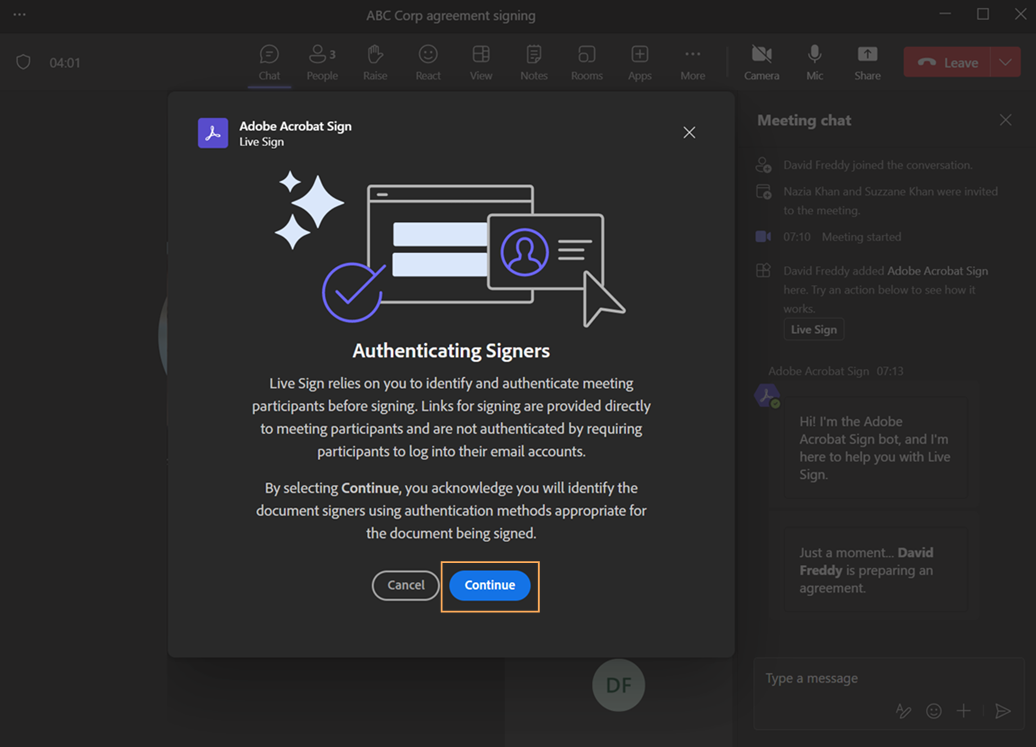Open the People panel

pyautogui.click(x=321, y=61)
